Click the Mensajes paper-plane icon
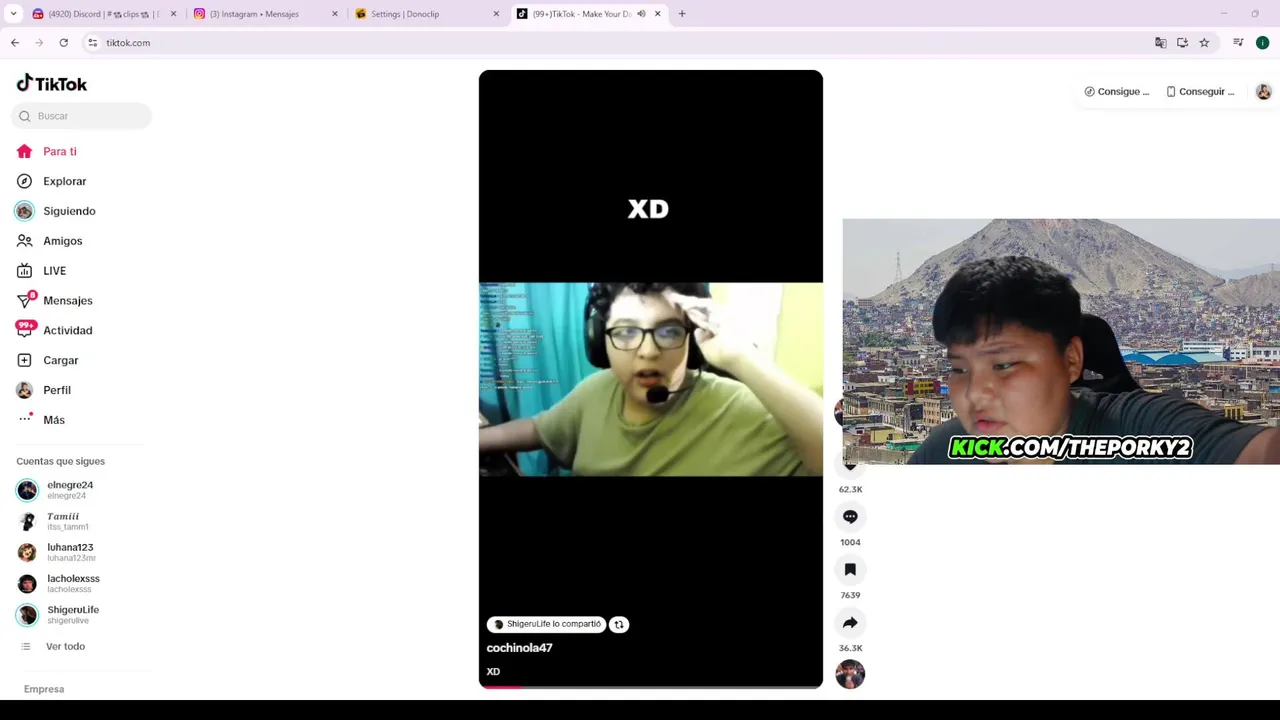 coord(24,300)
